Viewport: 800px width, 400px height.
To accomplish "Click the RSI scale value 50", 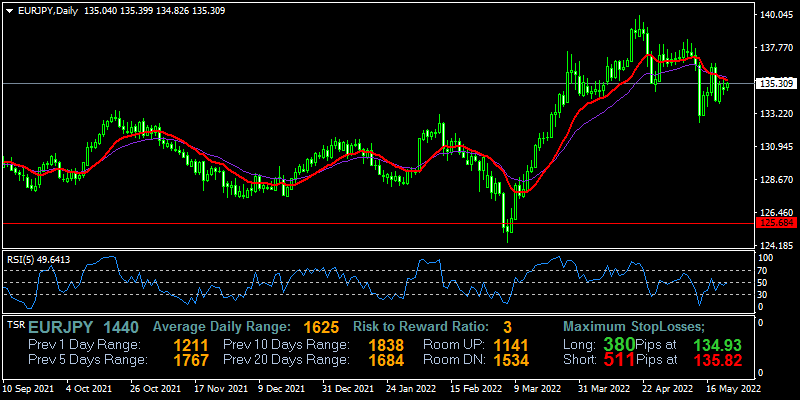I will pyautogui.click(x=764, y=283).
